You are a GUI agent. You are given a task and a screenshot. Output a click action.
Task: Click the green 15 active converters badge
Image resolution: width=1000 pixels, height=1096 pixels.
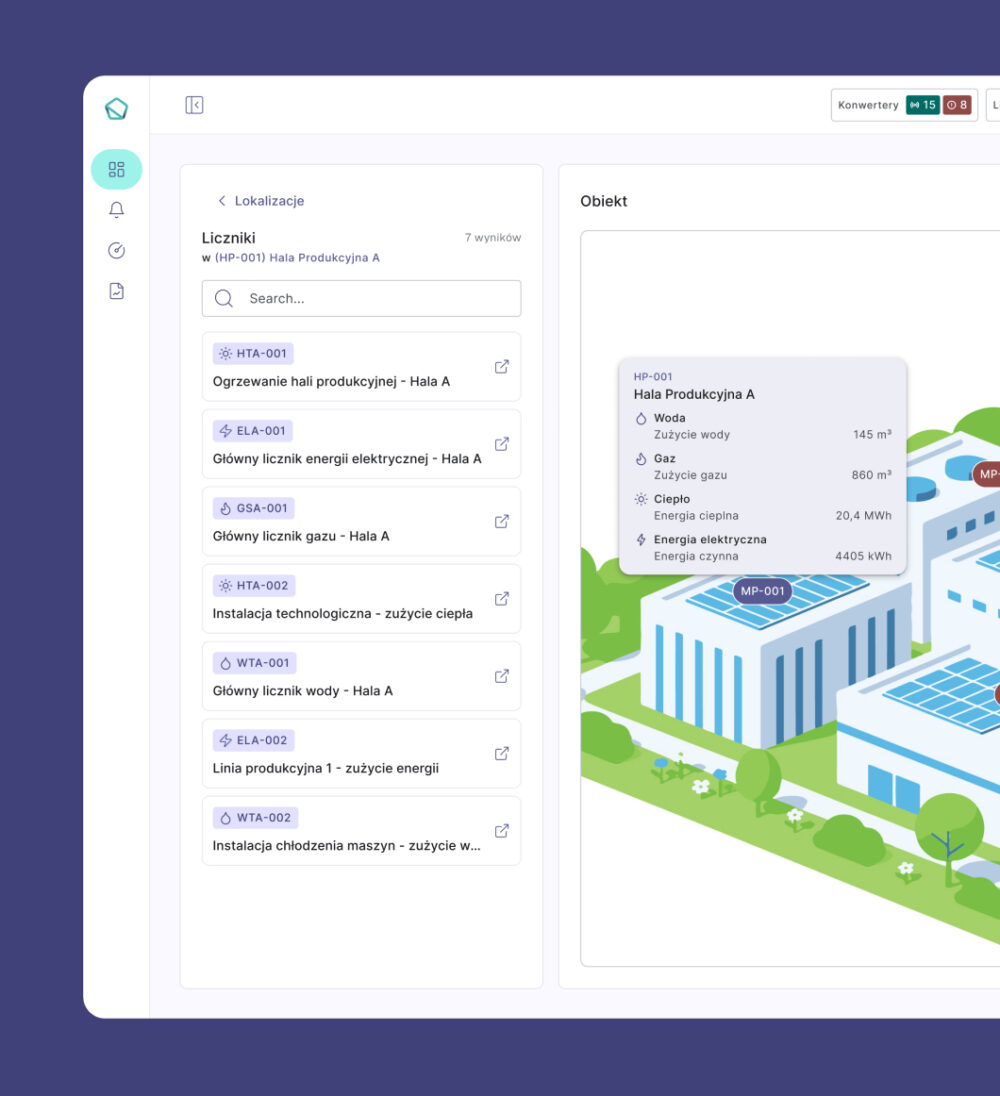coord(922,105)
